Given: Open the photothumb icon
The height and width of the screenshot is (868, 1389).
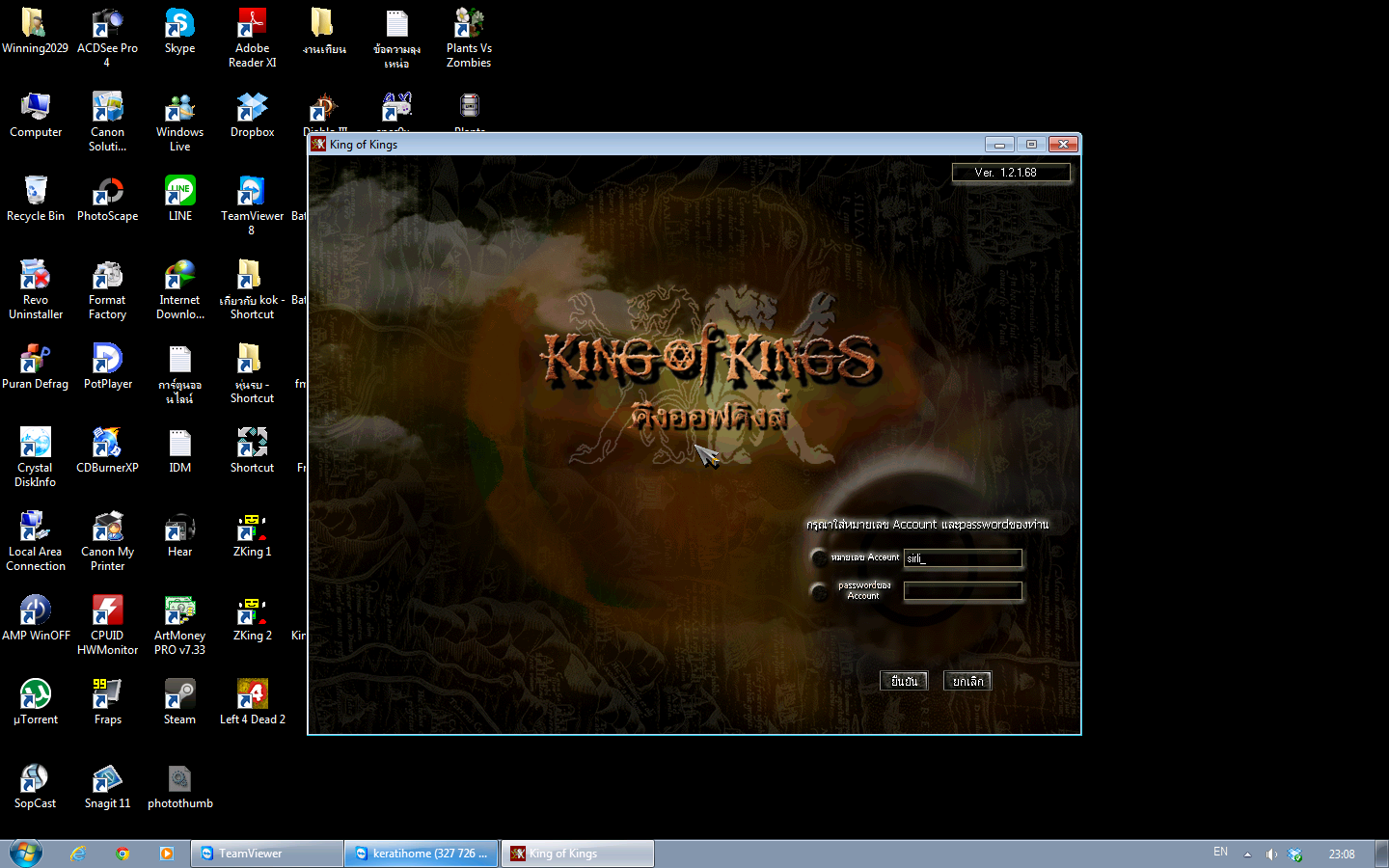Looking at the screenshot, I should [179, 786].
